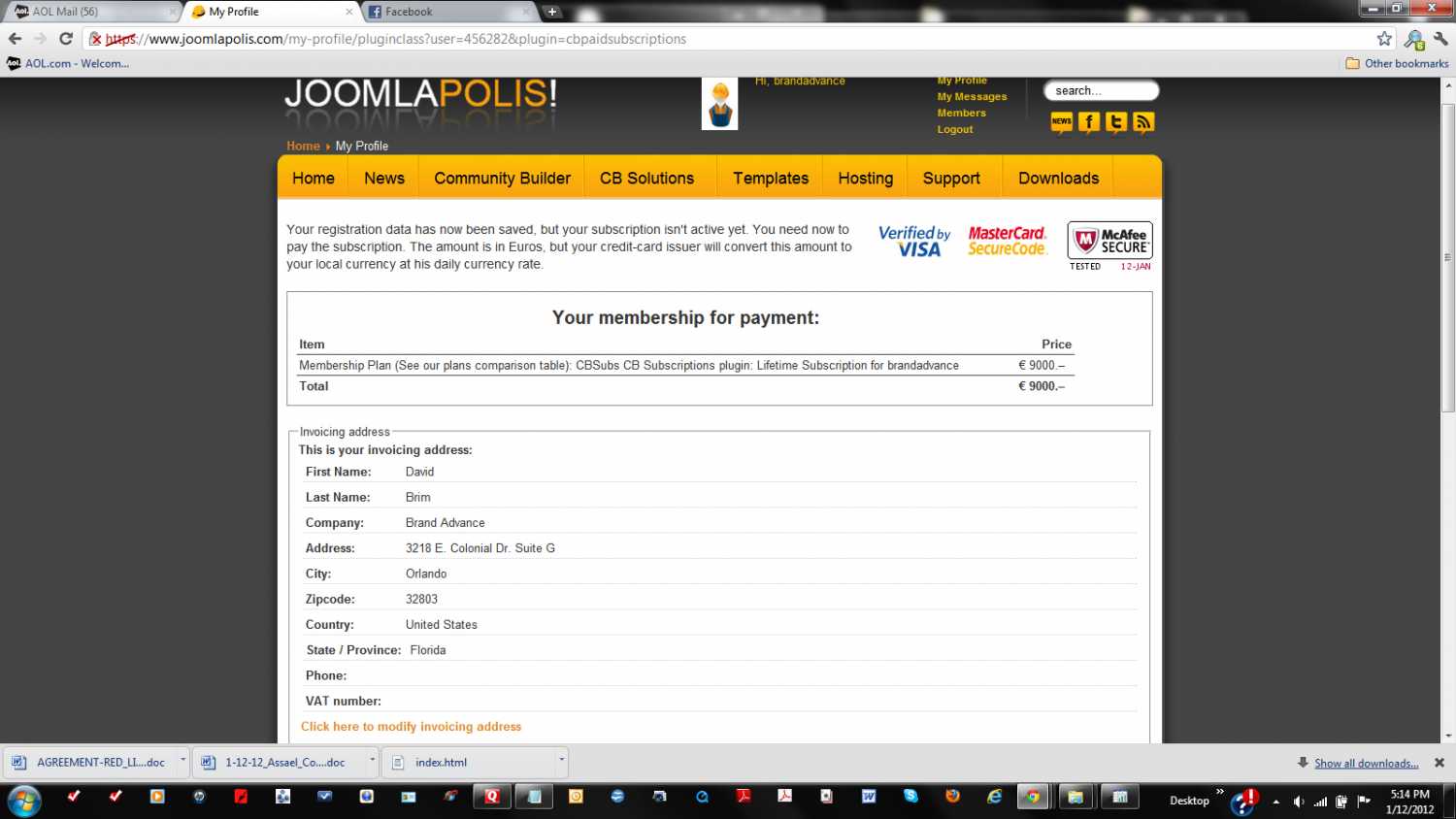Click the broken https security warning icon
Viewport: 1456px width, 819px height.
tap(95, 39)
